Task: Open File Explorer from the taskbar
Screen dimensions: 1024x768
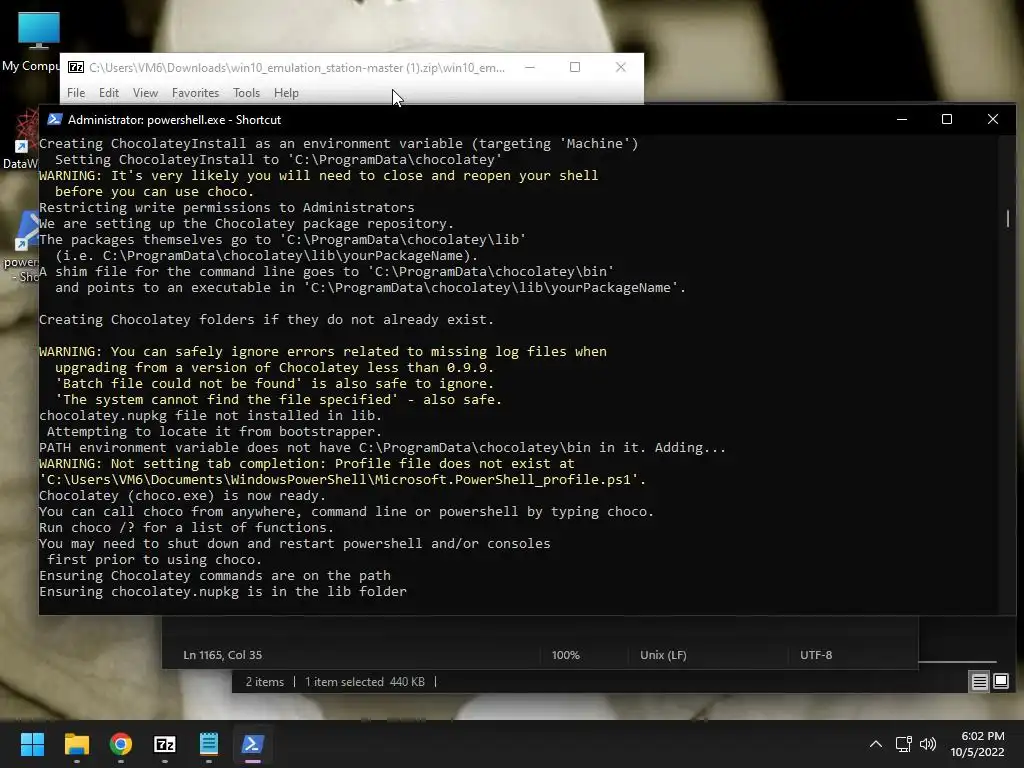Action: (76, 744)
